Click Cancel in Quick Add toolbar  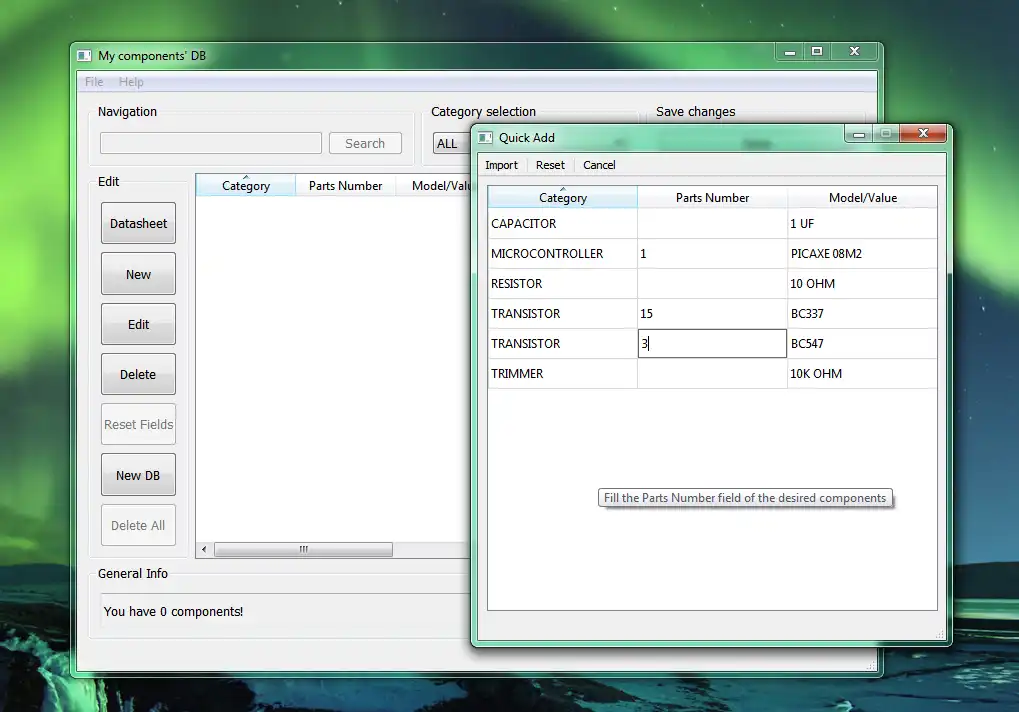click(x=599, y=165)
